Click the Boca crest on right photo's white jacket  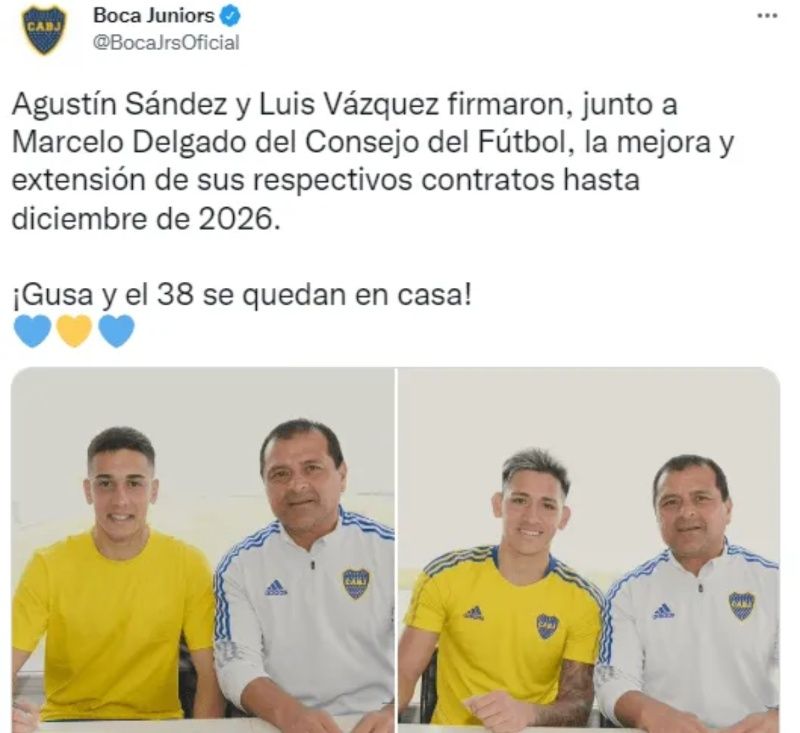741,605
